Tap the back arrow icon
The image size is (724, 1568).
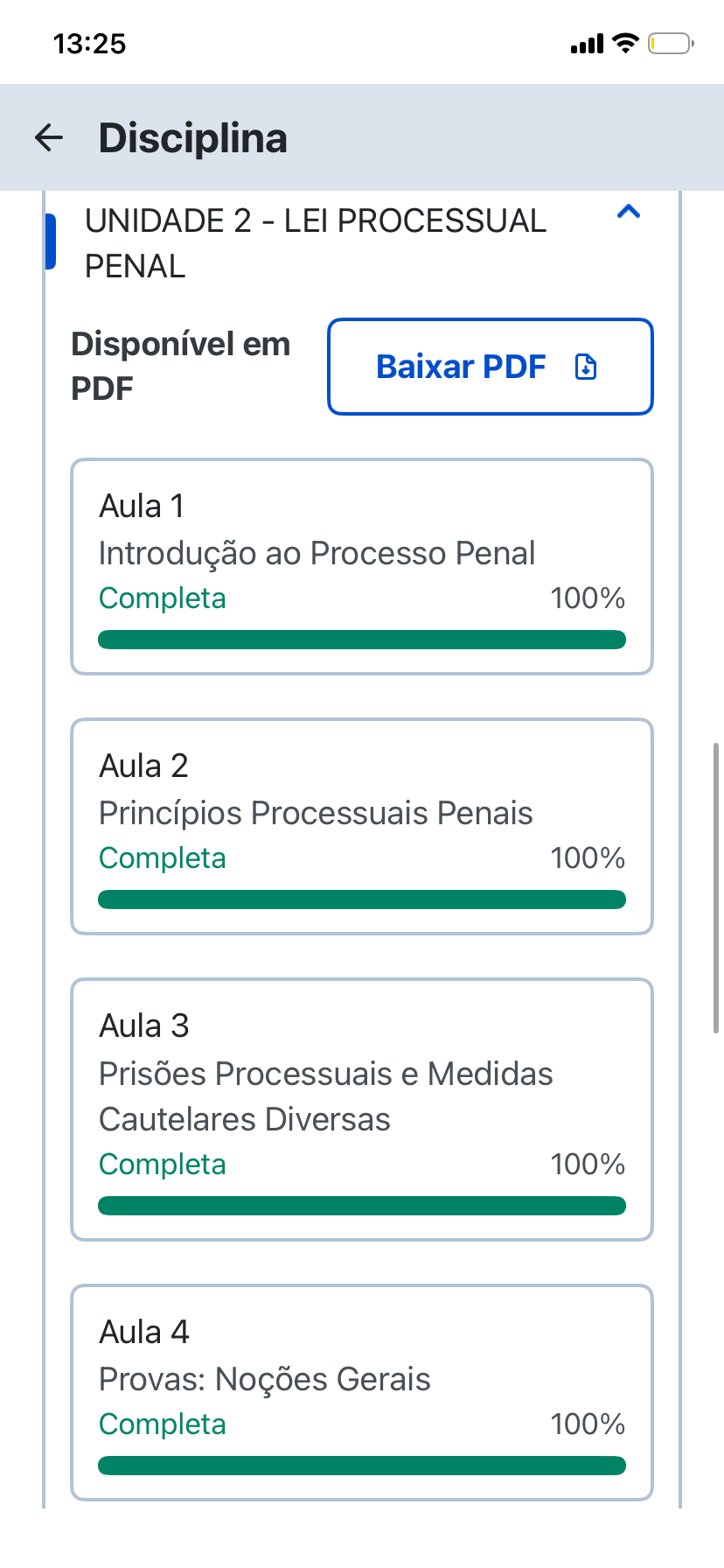(49, 137)
